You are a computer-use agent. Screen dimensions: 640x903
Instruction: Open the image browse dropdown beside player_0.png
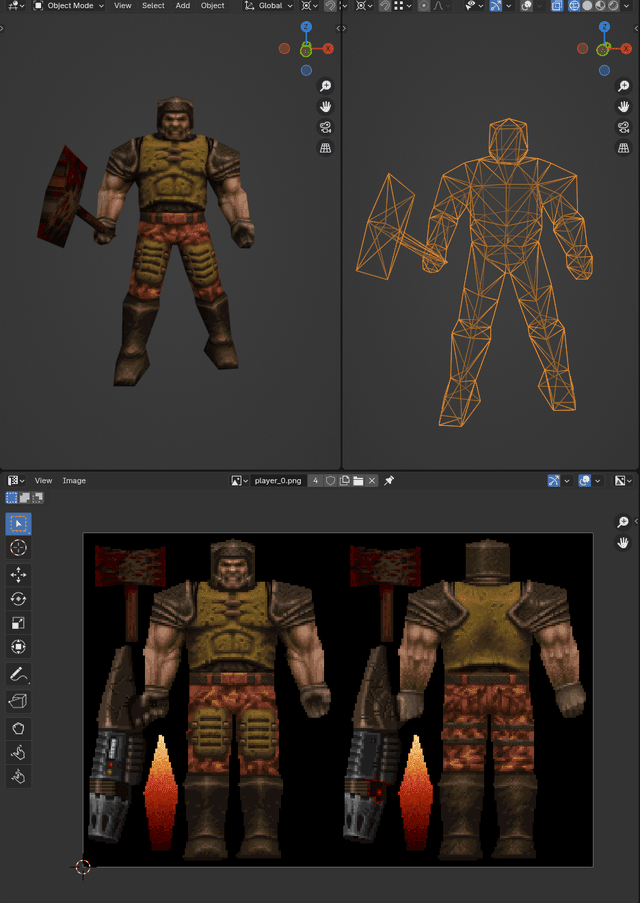[x=239, y=481]
